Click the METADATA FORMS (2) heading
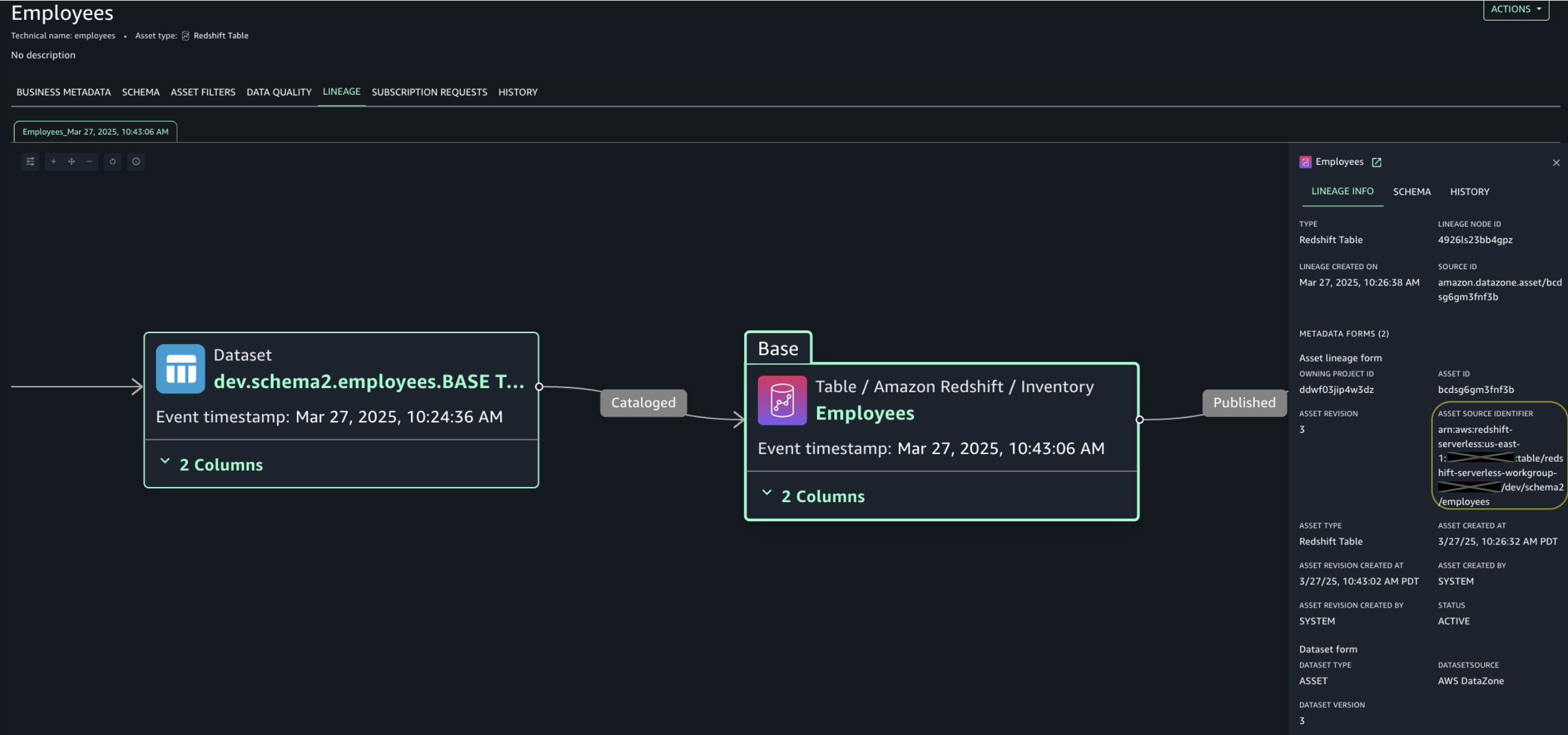1568x735 pixels. pyautogui.click(x=1344, y=334)
